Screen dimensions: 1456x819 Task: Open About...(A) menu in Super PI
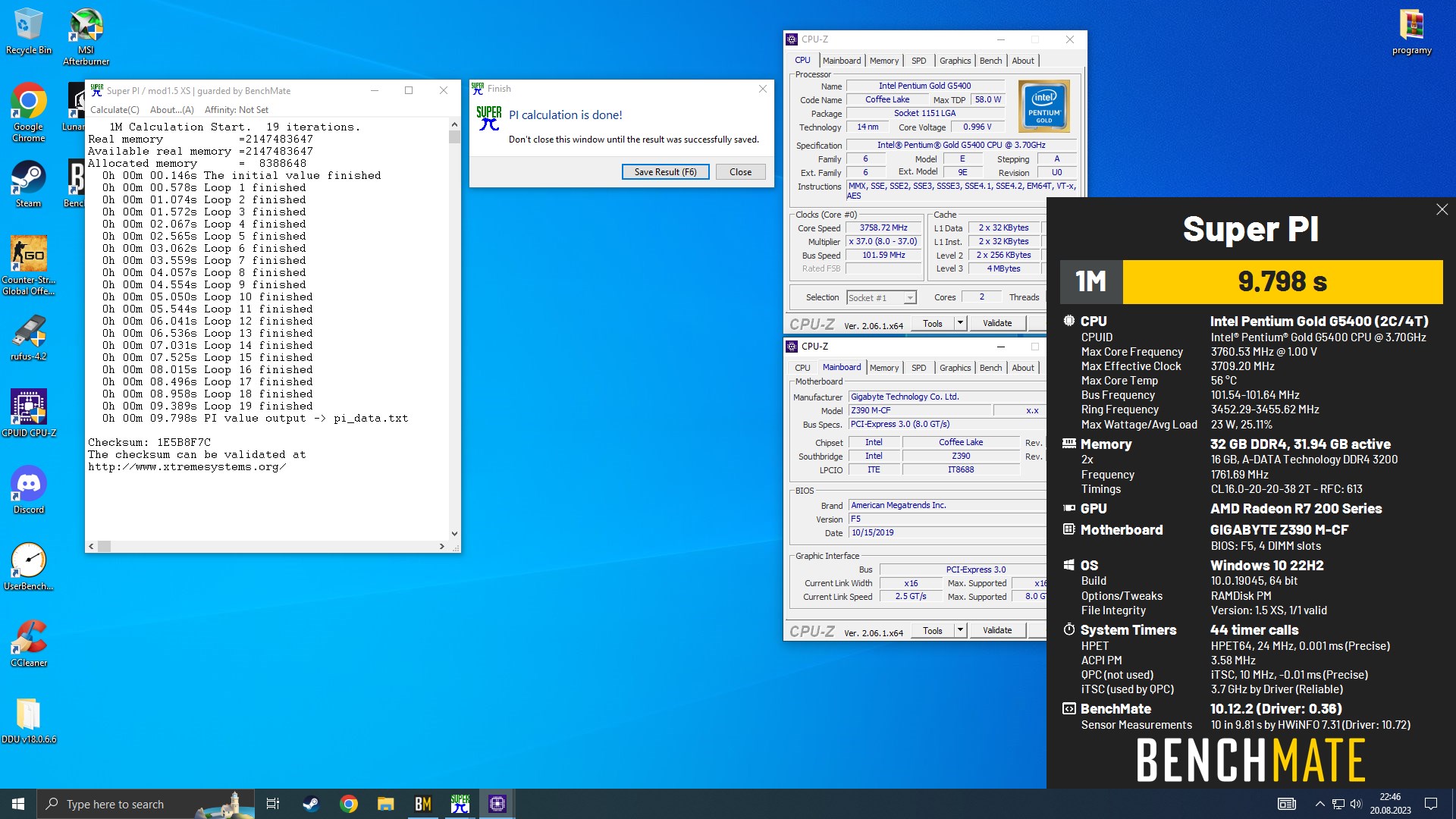click(171, 110)
